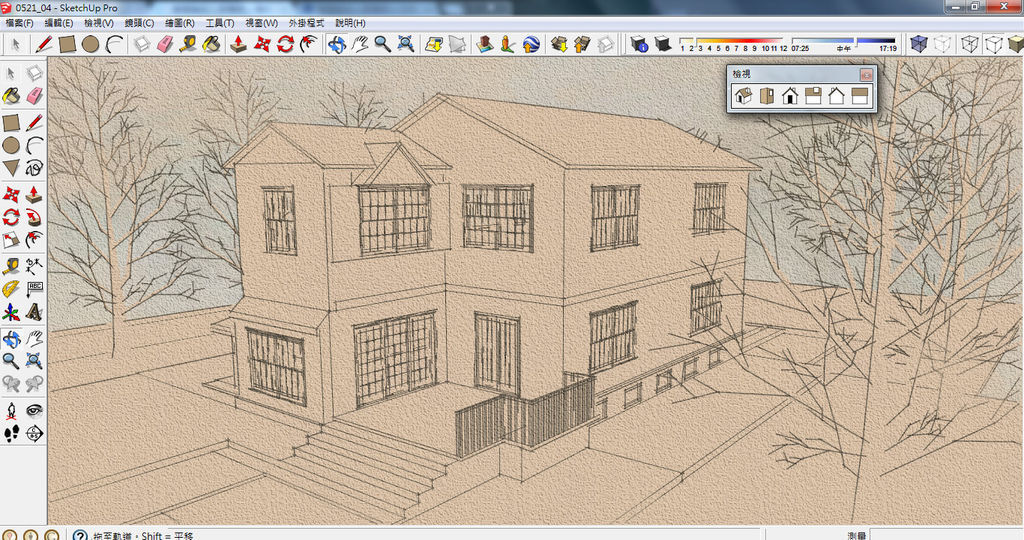Toggle terrain display icon
This screenshot has height=540, width=1024.
(x=457, y=44)
